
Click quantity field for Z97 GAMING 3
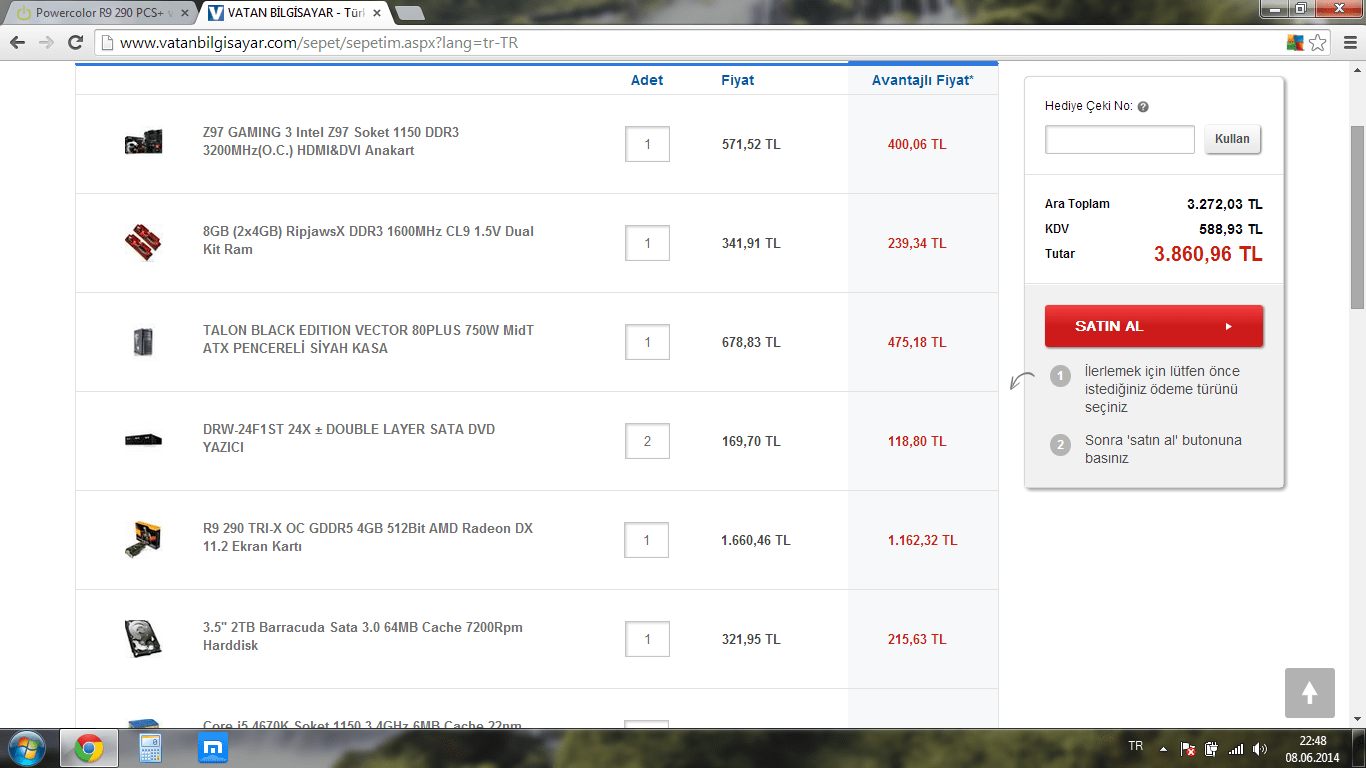coord(647,144)
